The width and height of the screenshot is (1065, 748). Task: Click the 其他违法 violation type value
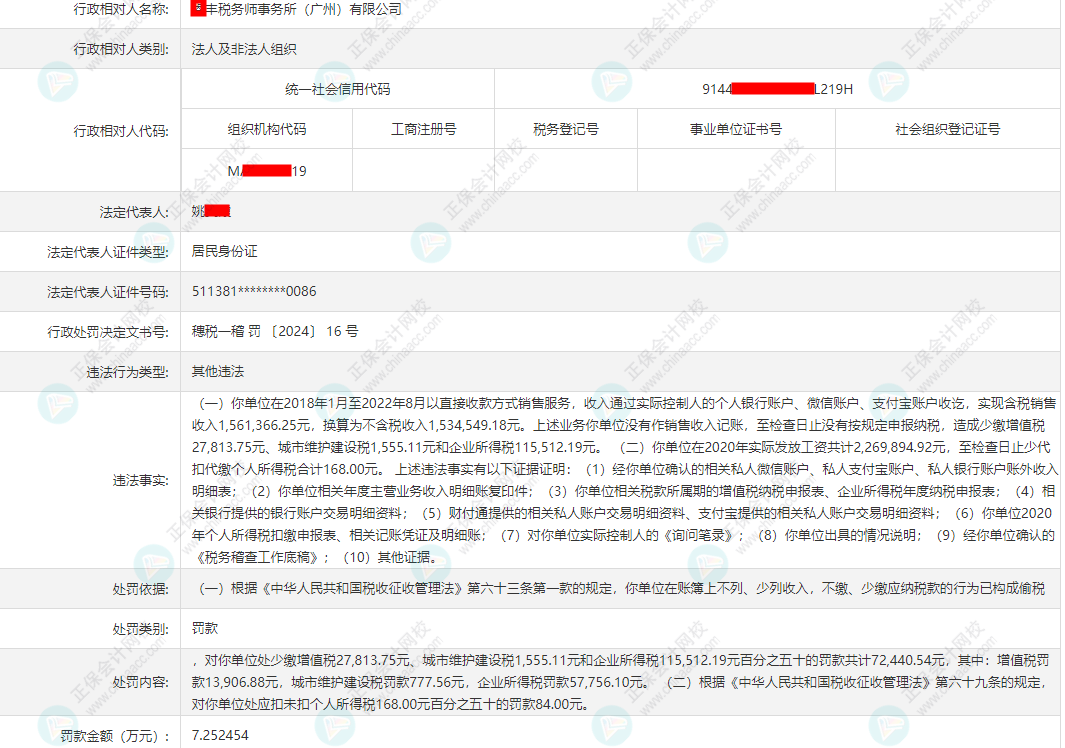218,371
